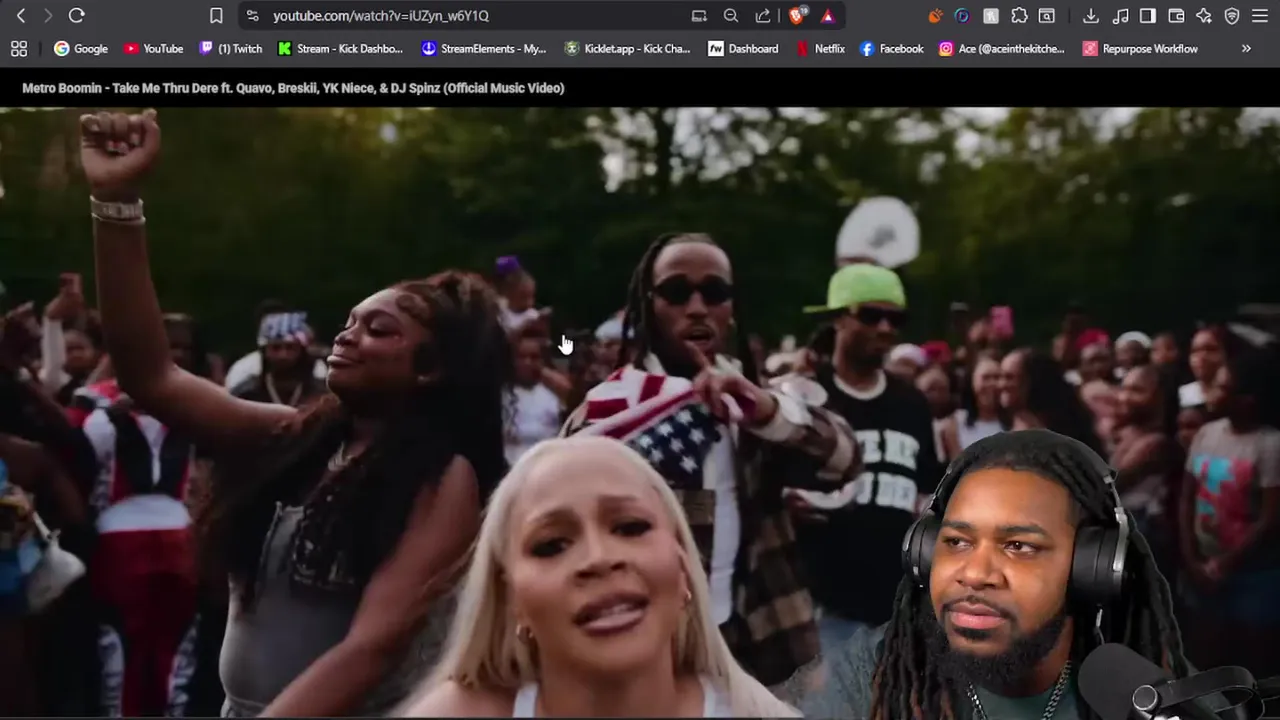This screenshot has width=1280, height=720.
Task: Open the apps grid in bookmarks bar
Action: (19, 48)
